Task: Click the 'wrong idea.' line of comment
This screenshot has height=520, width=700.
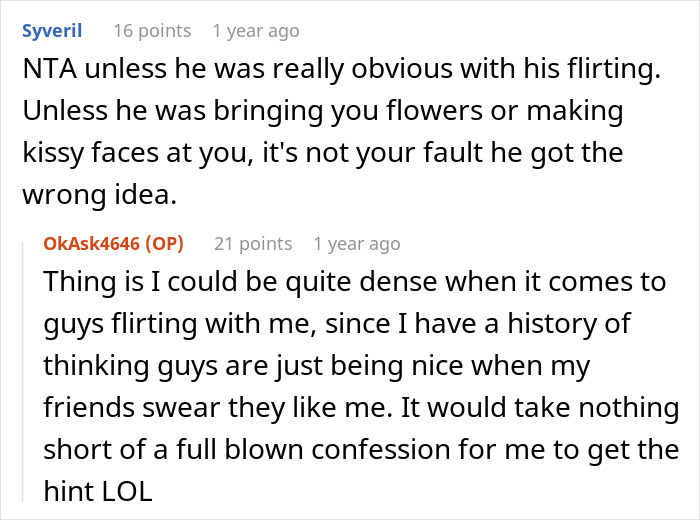Action: click(100, 195)
